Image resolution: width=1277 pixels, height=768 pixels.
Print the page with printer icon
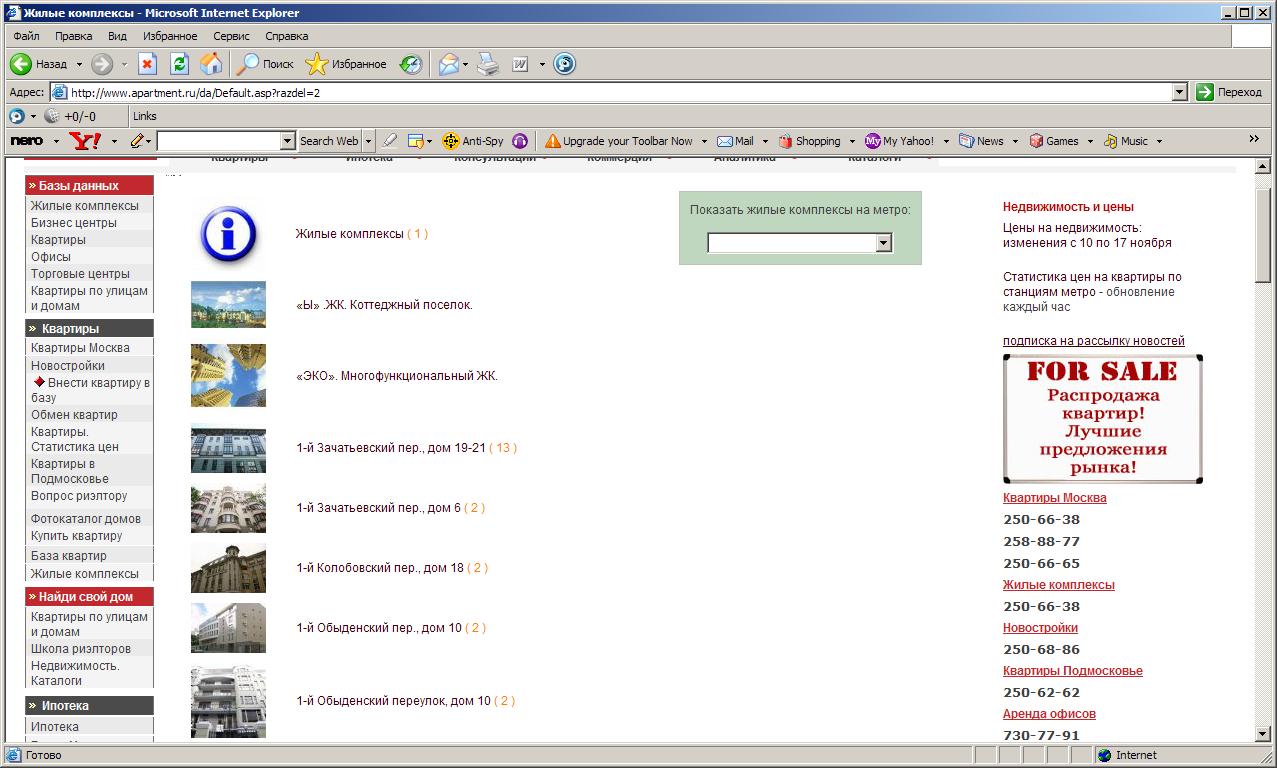pyautogui.click(x=487, y=64)
